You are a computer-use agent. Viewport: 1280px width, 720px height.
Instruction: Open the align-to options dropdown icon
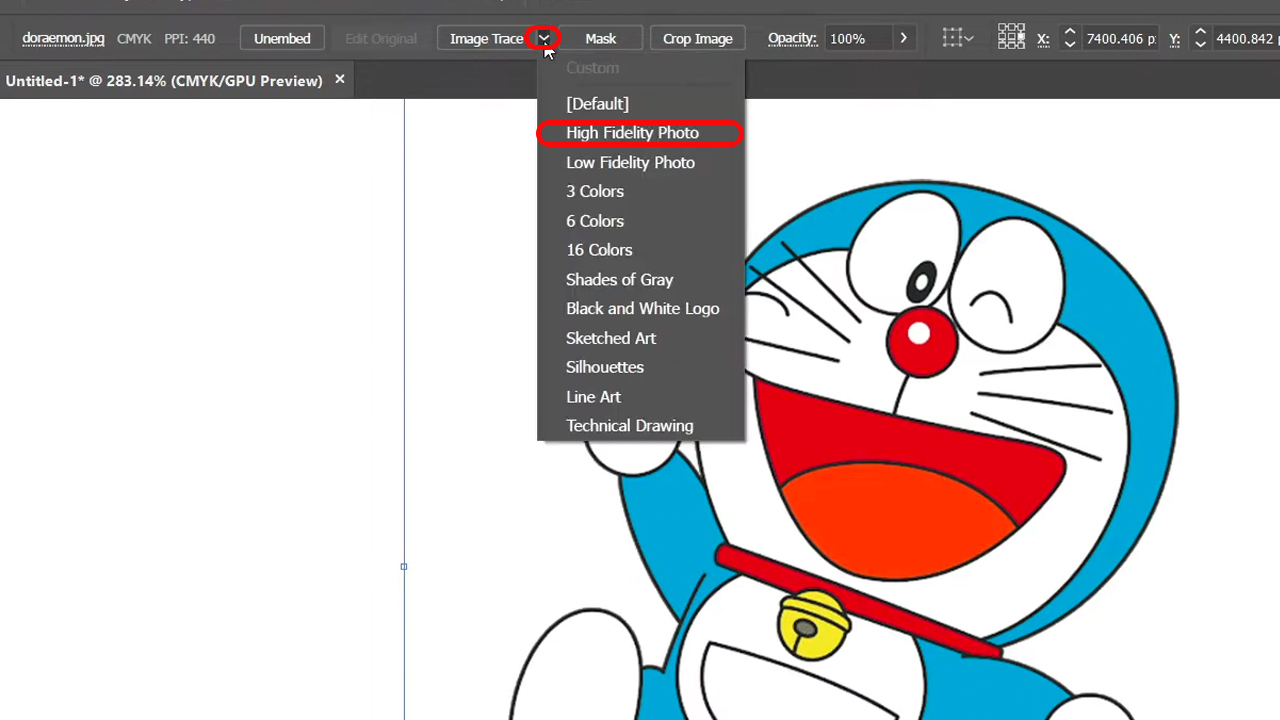(958, 38)
